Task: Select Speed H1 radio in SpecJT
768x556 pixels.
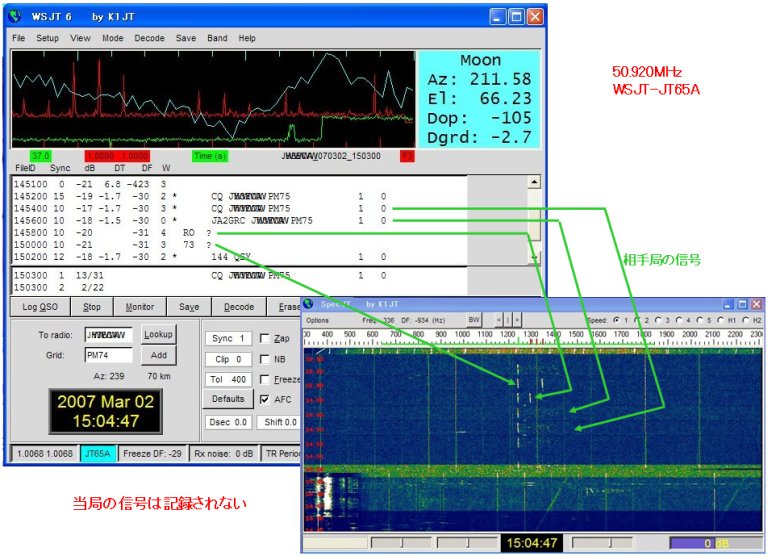Action: 721,320
